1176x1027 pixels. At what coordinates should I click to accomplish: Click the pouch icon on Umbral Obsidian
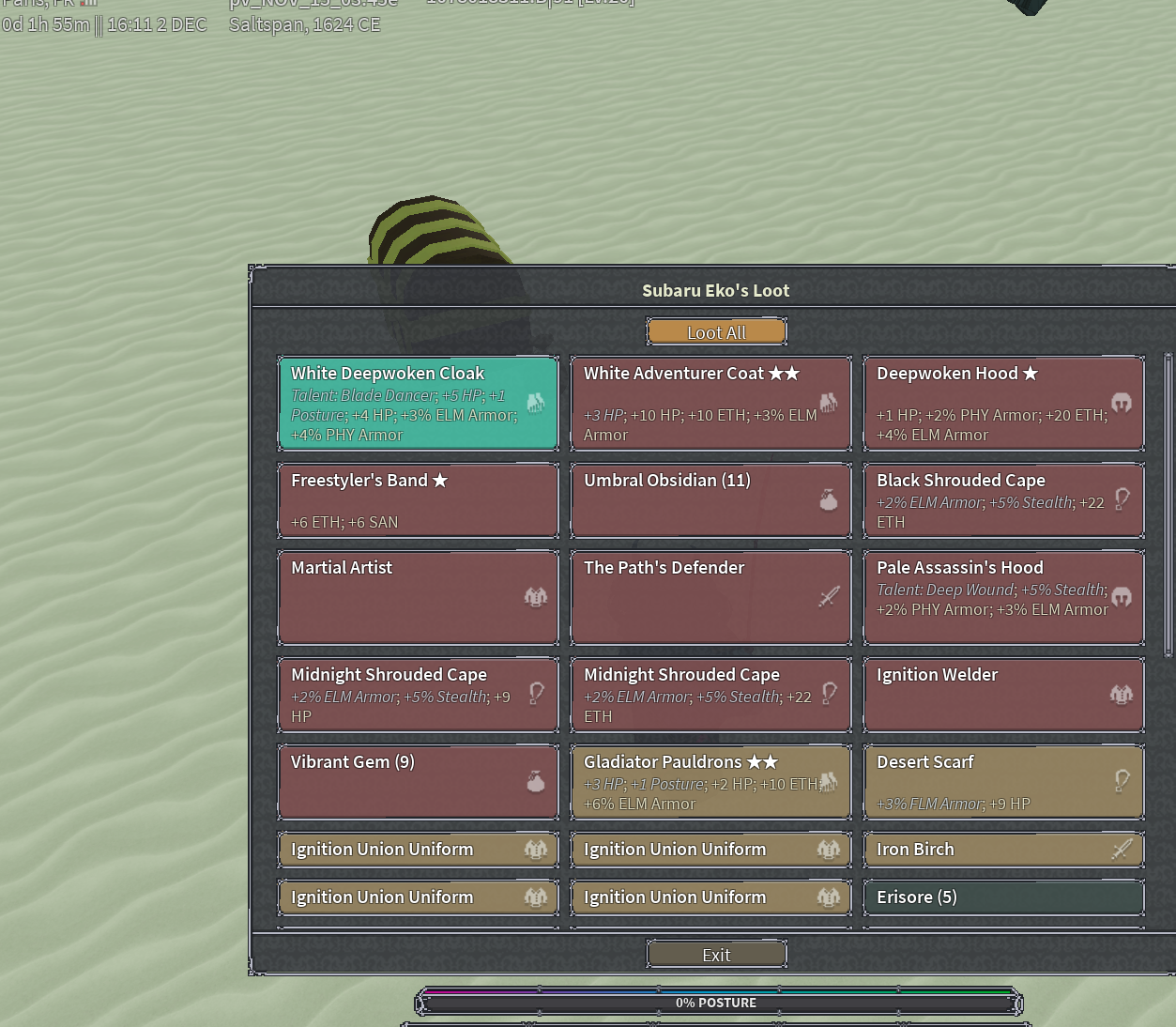828,499
